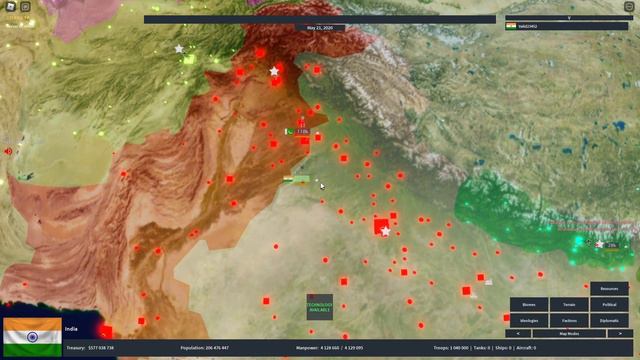Select the Nepal capital star on the map
This screenshot has width=640, height=360.
coord(599,244)
